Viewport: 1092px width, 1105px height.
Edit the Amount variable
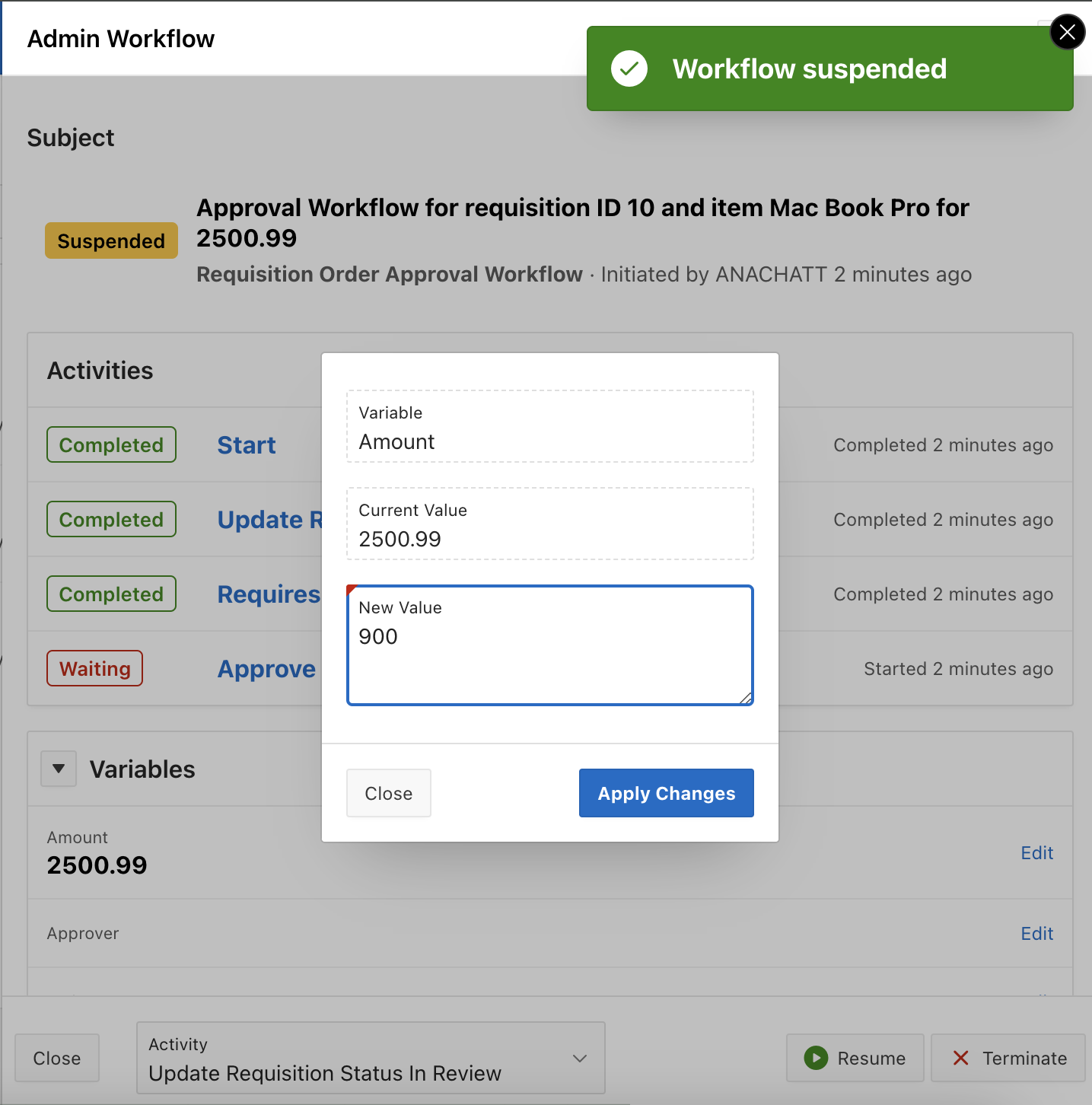tap(1036, 853)
